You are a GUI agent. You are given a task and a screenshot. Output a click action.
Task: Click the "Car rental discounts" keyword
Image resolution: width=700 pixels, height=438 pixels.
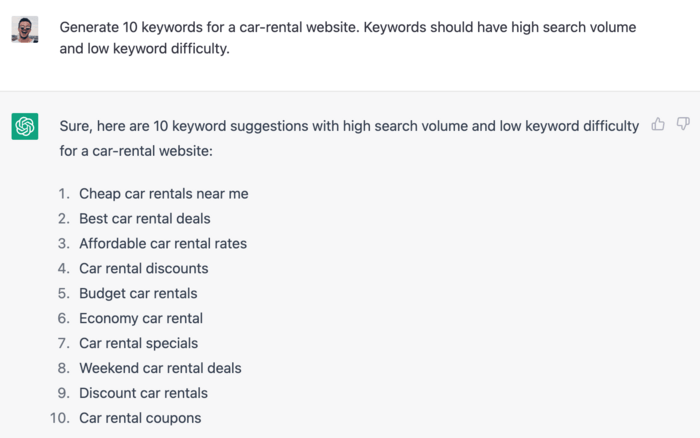pyautogui.click(x=144, y=268)
